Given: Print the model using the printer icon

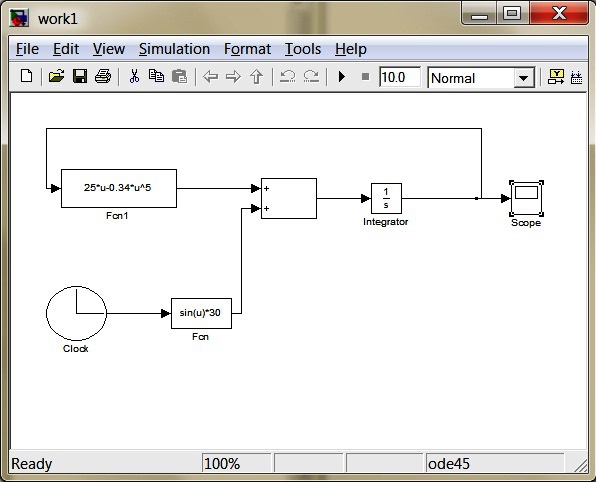Looking at the screenshot, I should (103, 76).
